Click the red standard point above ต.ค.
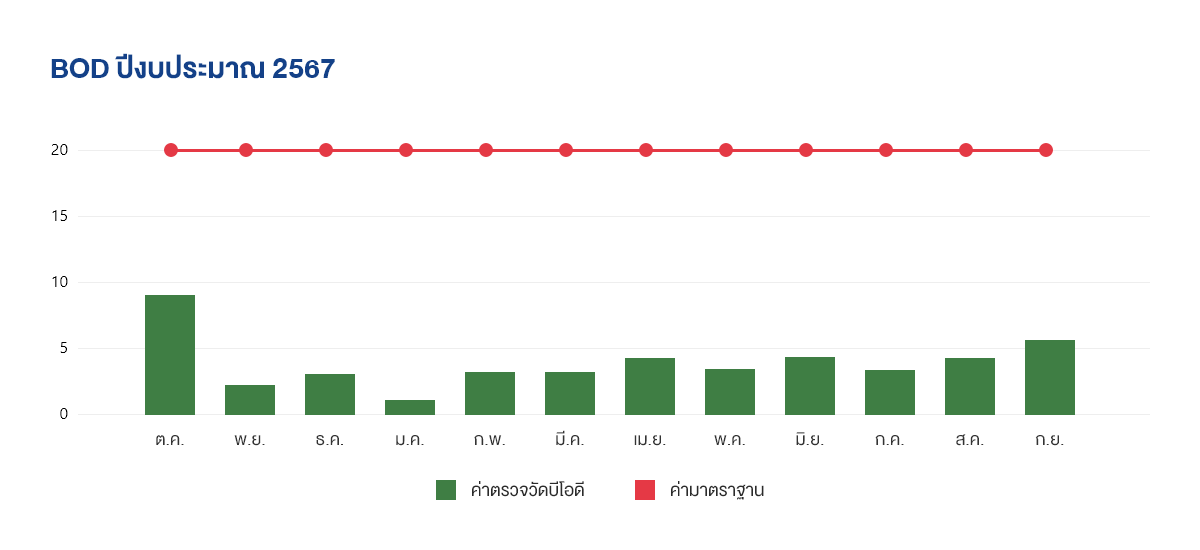Image resolution: width=1200 pixels, height=550 pixels. tap(171, 150)
